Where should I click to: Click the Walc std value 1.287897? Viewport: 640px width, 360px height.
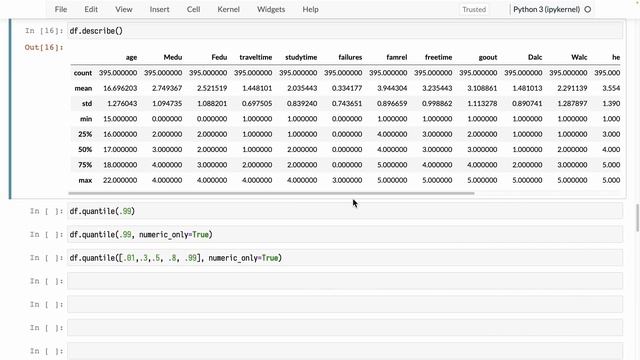point(572,104)
